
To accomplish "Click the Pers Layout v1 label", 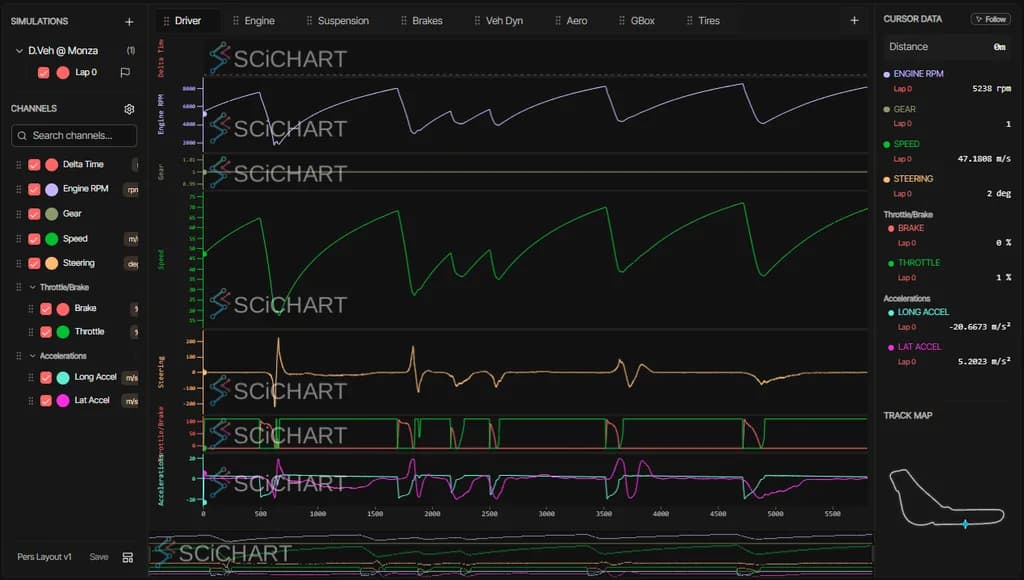I will click(44, 557).
